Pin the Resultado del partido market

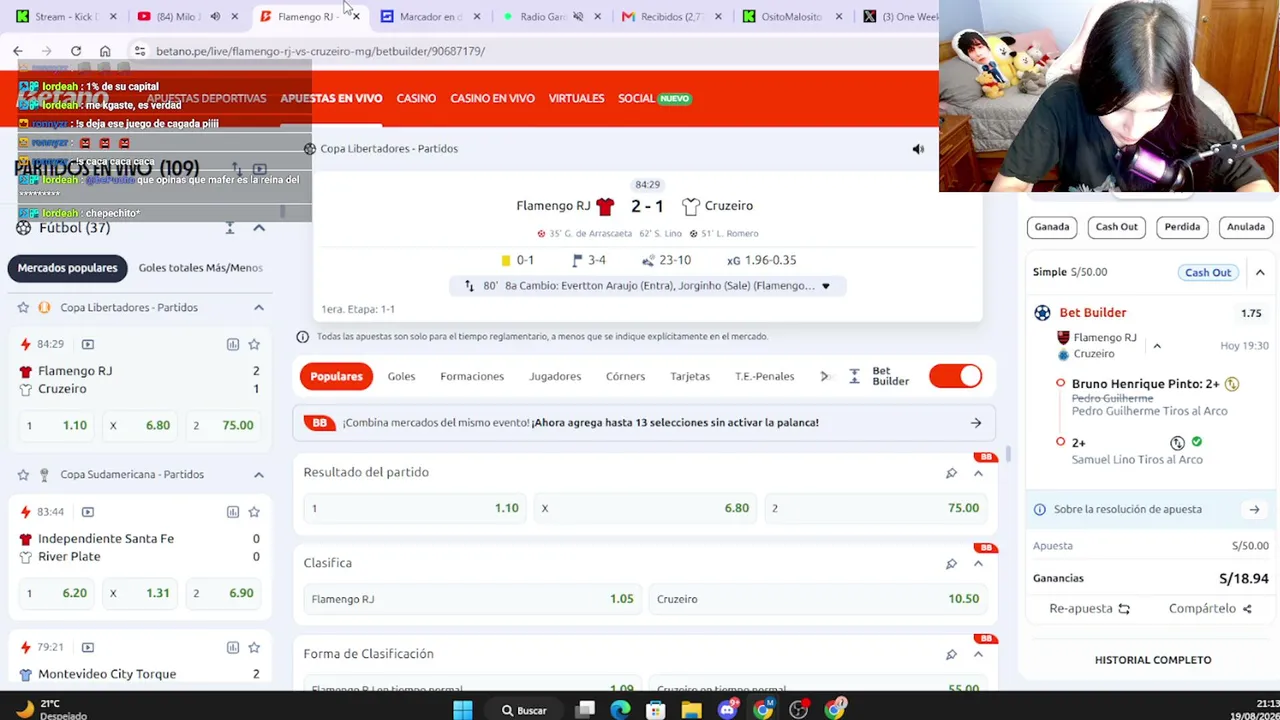(x=951, y=473)
